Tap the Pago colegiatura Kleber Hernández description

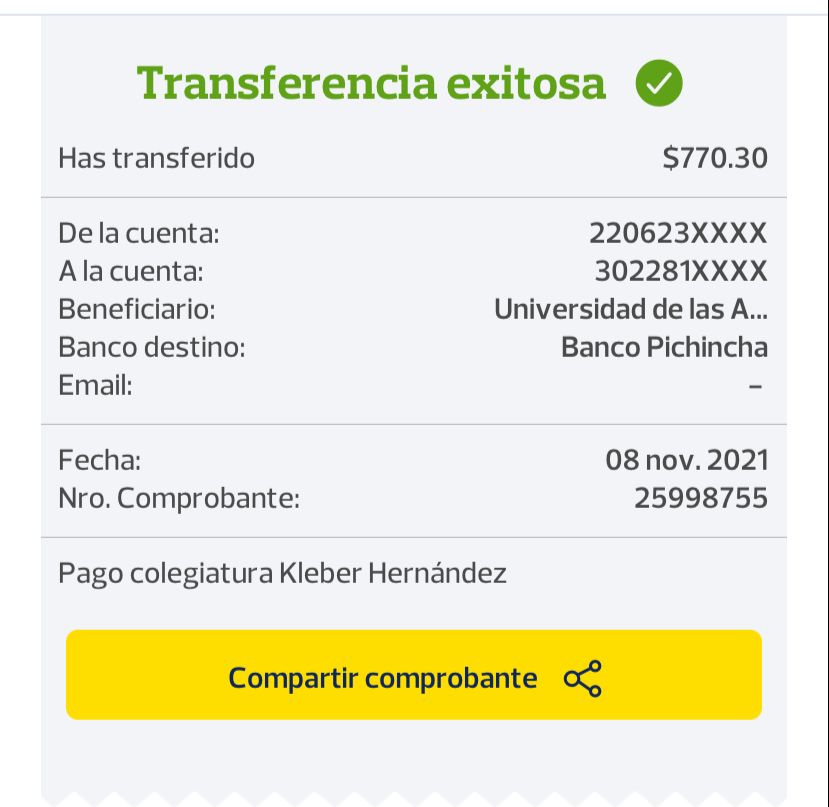click(282, 573)
